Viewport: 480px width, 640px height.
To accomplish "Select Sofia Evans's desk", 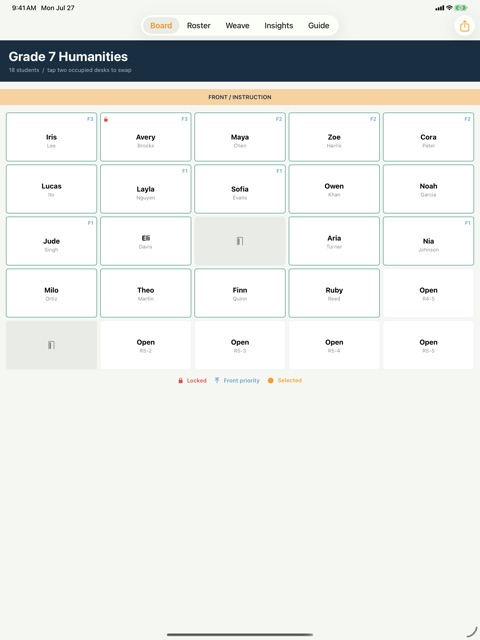I will point(240,189).
